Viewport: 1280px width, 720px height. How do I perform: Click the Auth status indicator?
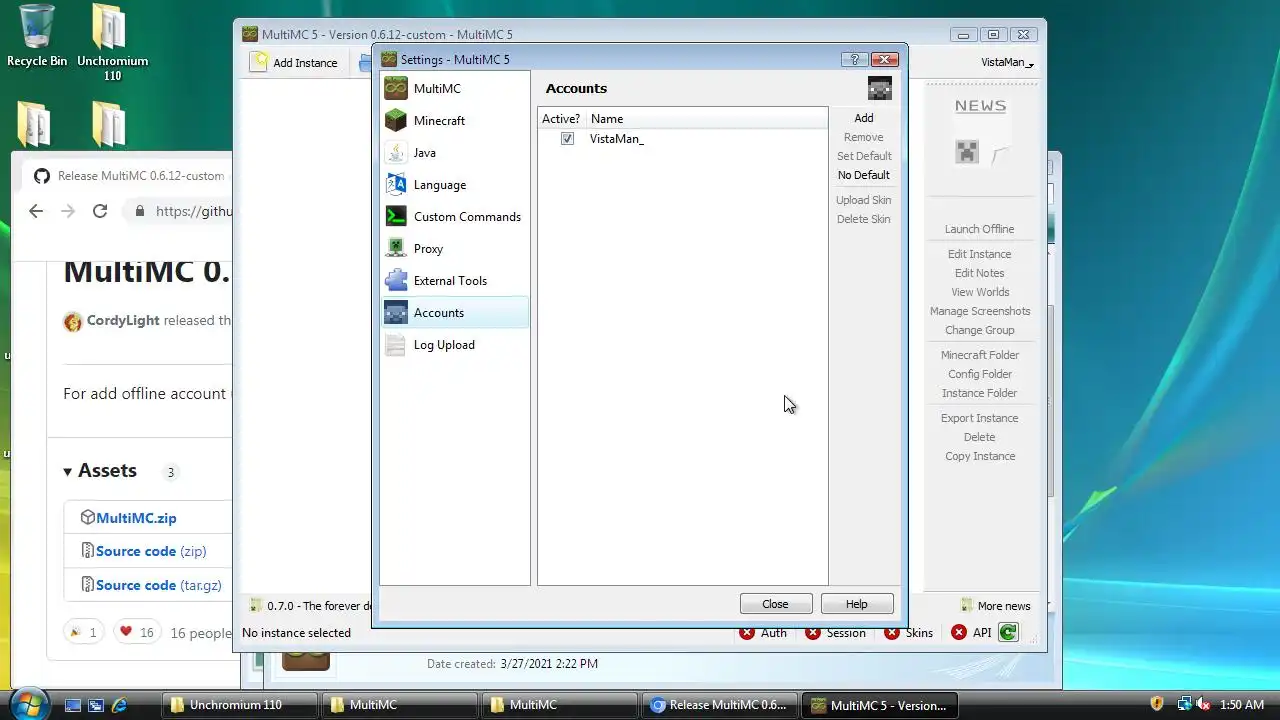point(763,633)
